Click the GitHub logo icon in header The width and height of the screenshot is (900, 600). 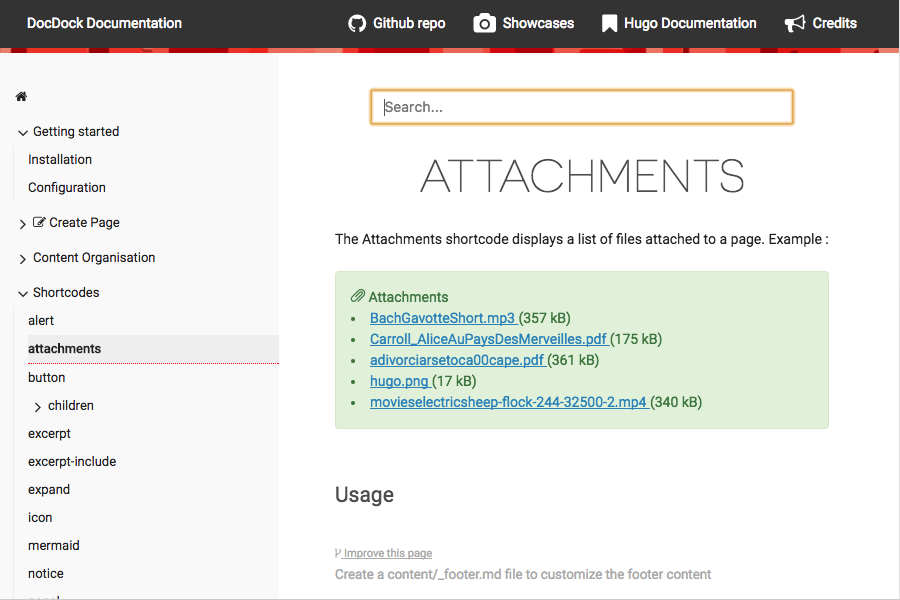357,23
